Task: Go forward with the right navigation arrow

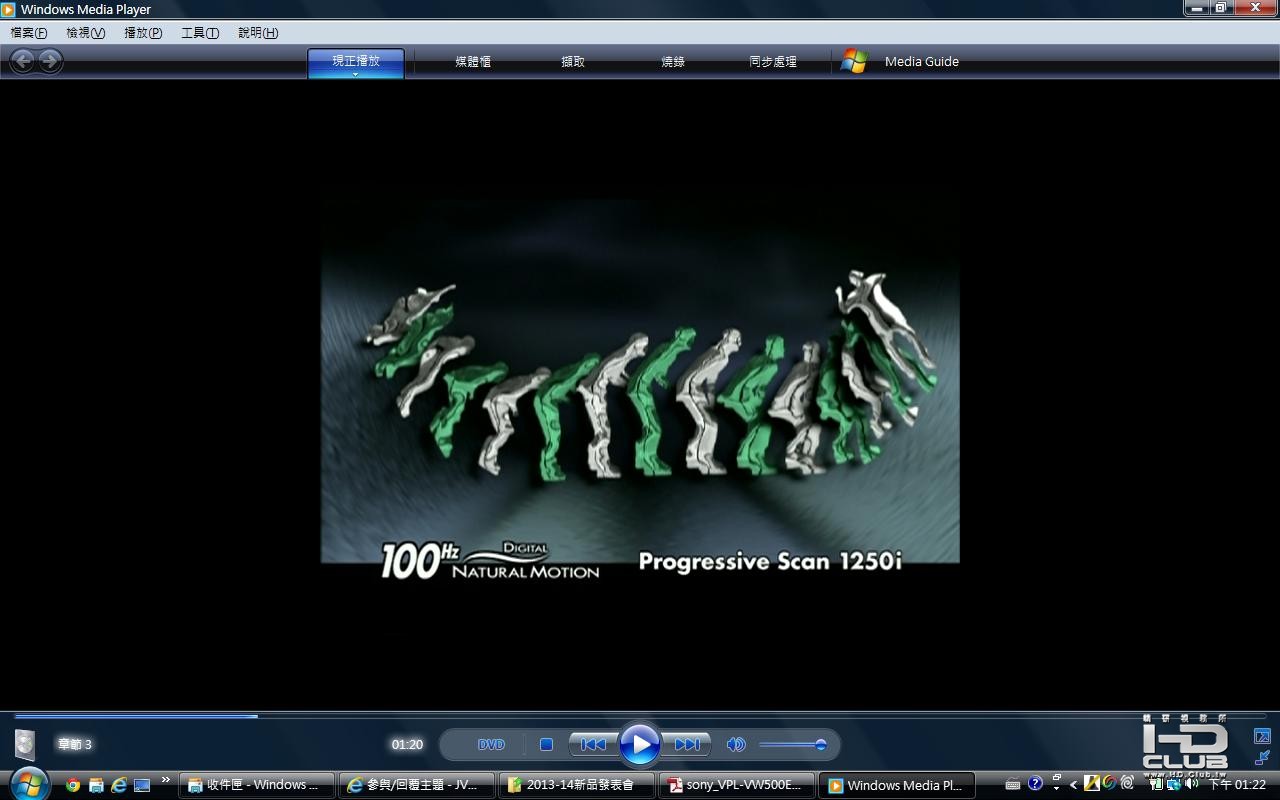Action: point(49,61)
